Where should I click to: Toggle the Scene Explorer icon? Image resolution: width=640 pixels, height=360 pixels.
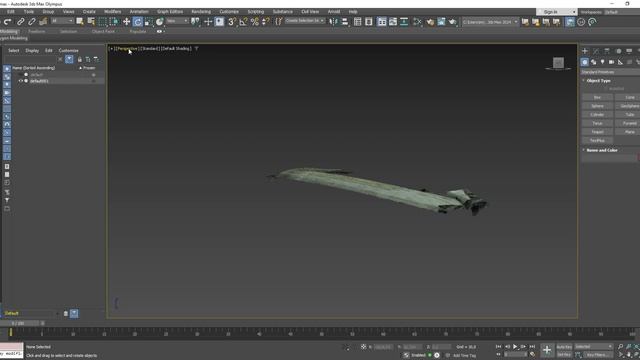click(358, 22)
